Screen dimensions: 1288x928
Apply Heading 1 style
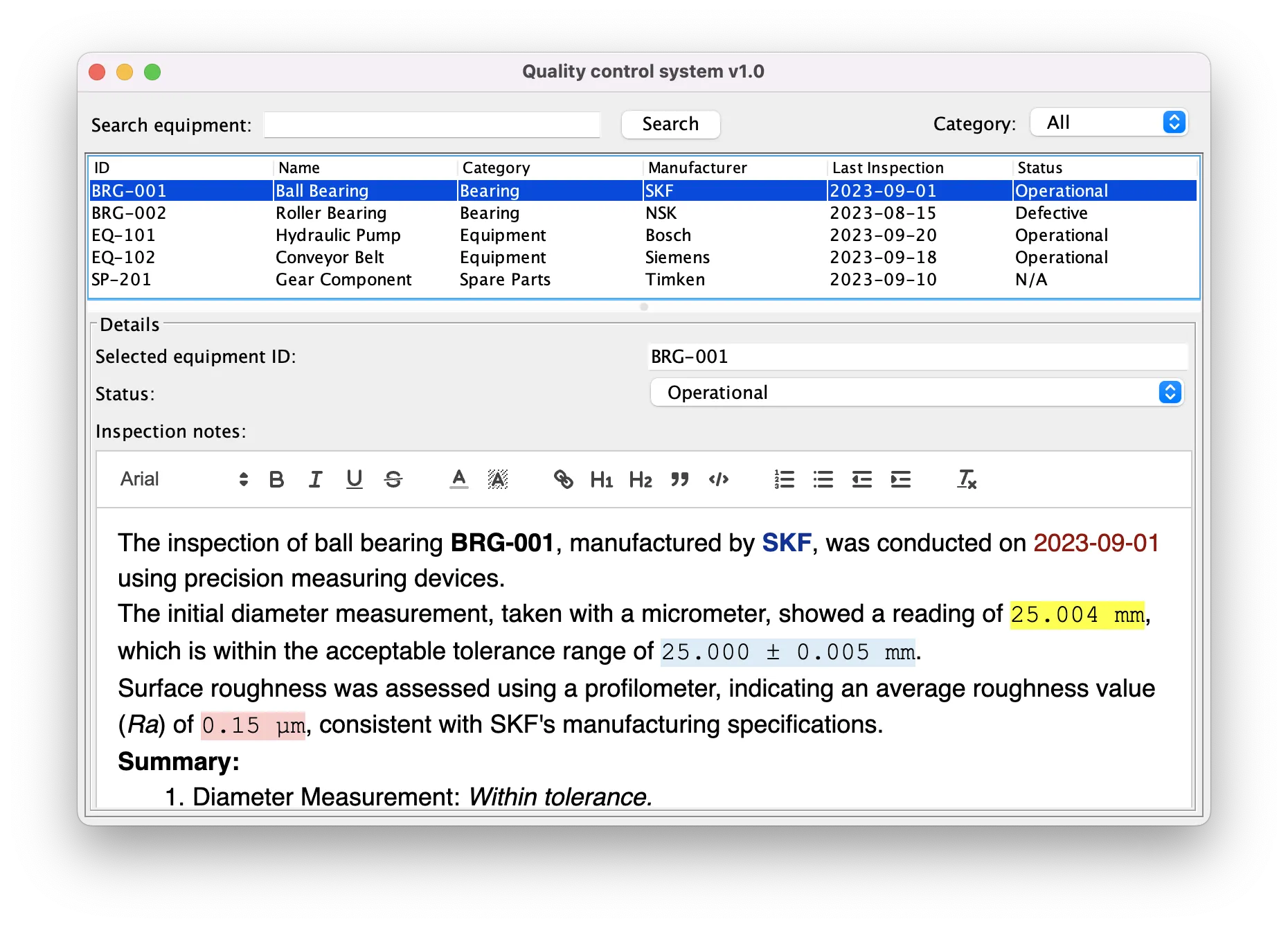602,479
